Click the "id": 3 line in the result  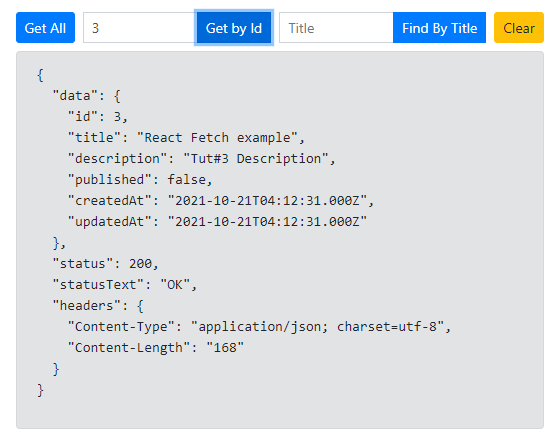coord(98,116)
